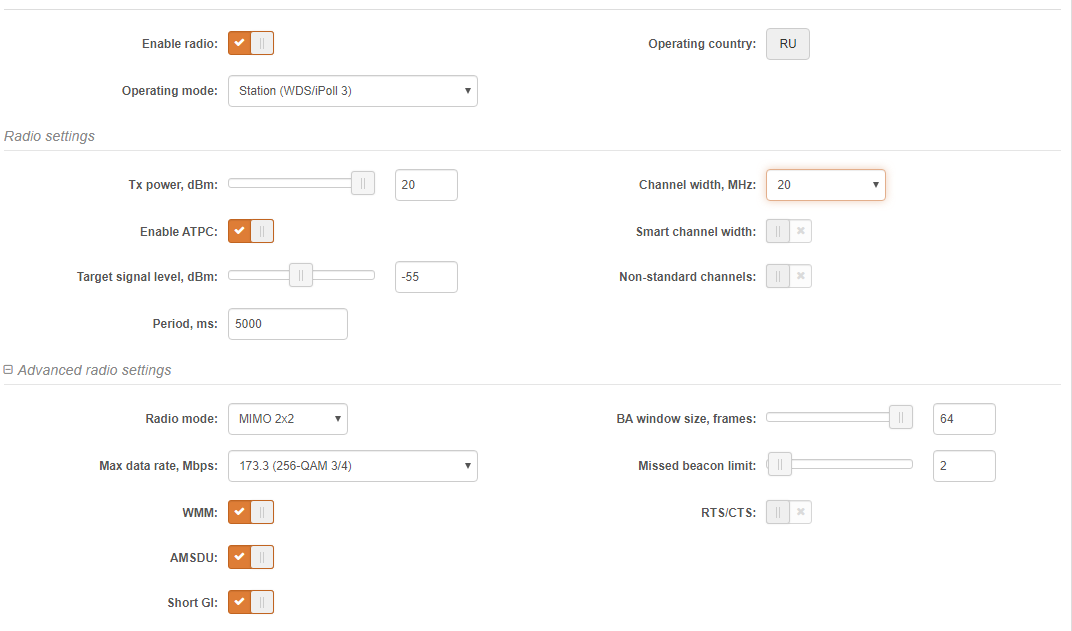The height and width of the screenshot is (631, 1072).
Task: Click the BA window size slider handle
Action: click(x=901, y=417)
